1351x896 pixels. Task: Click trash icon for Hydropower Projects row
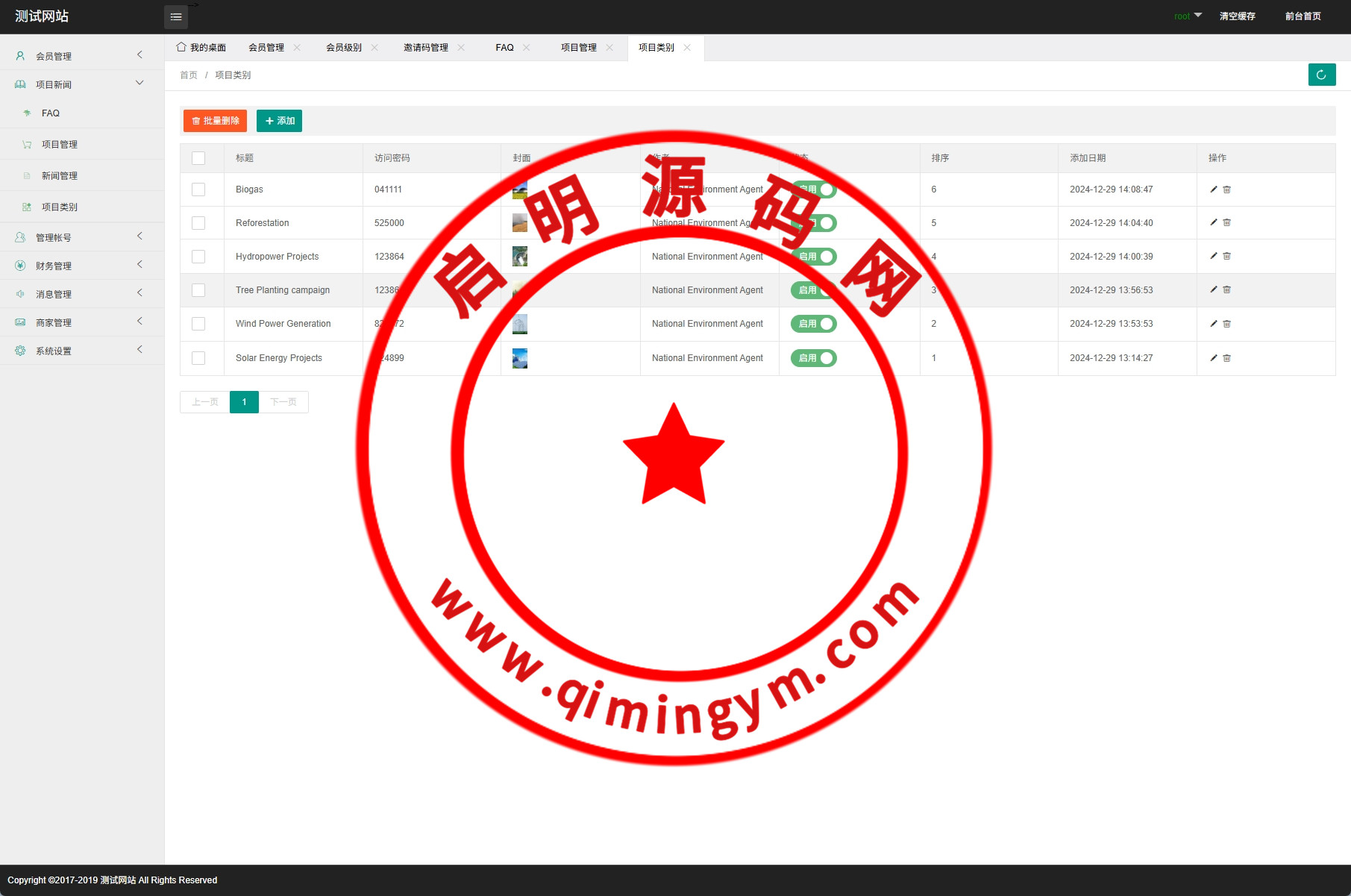point(1227,257)
